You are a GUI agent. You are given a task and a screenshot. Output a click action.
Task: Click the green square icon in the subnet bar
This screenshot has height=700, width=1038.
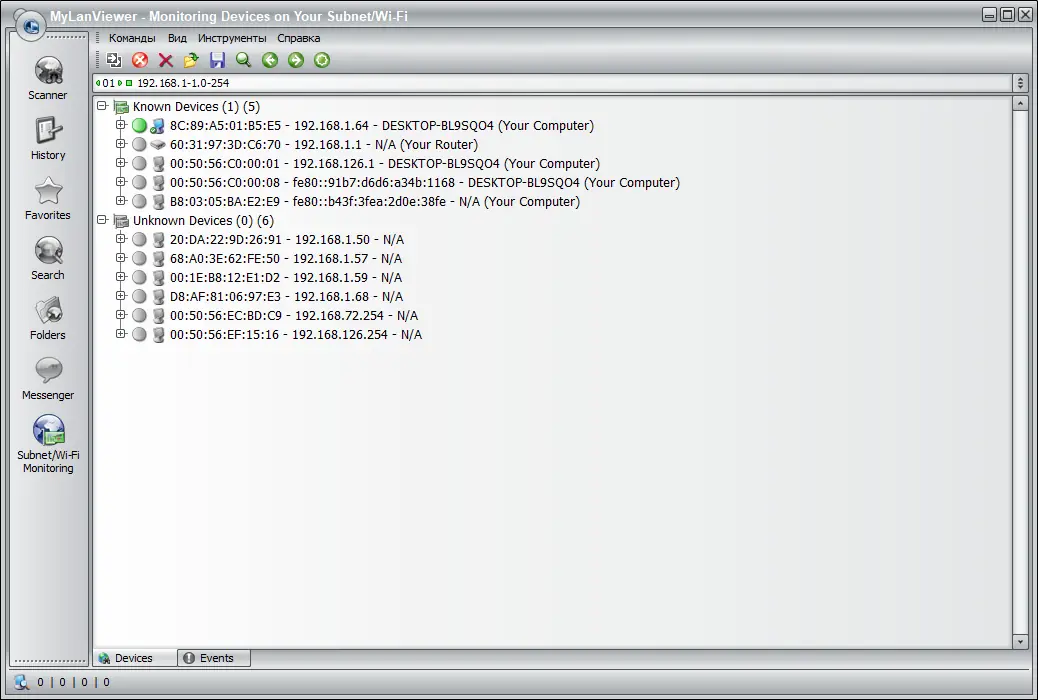point(129,83)
